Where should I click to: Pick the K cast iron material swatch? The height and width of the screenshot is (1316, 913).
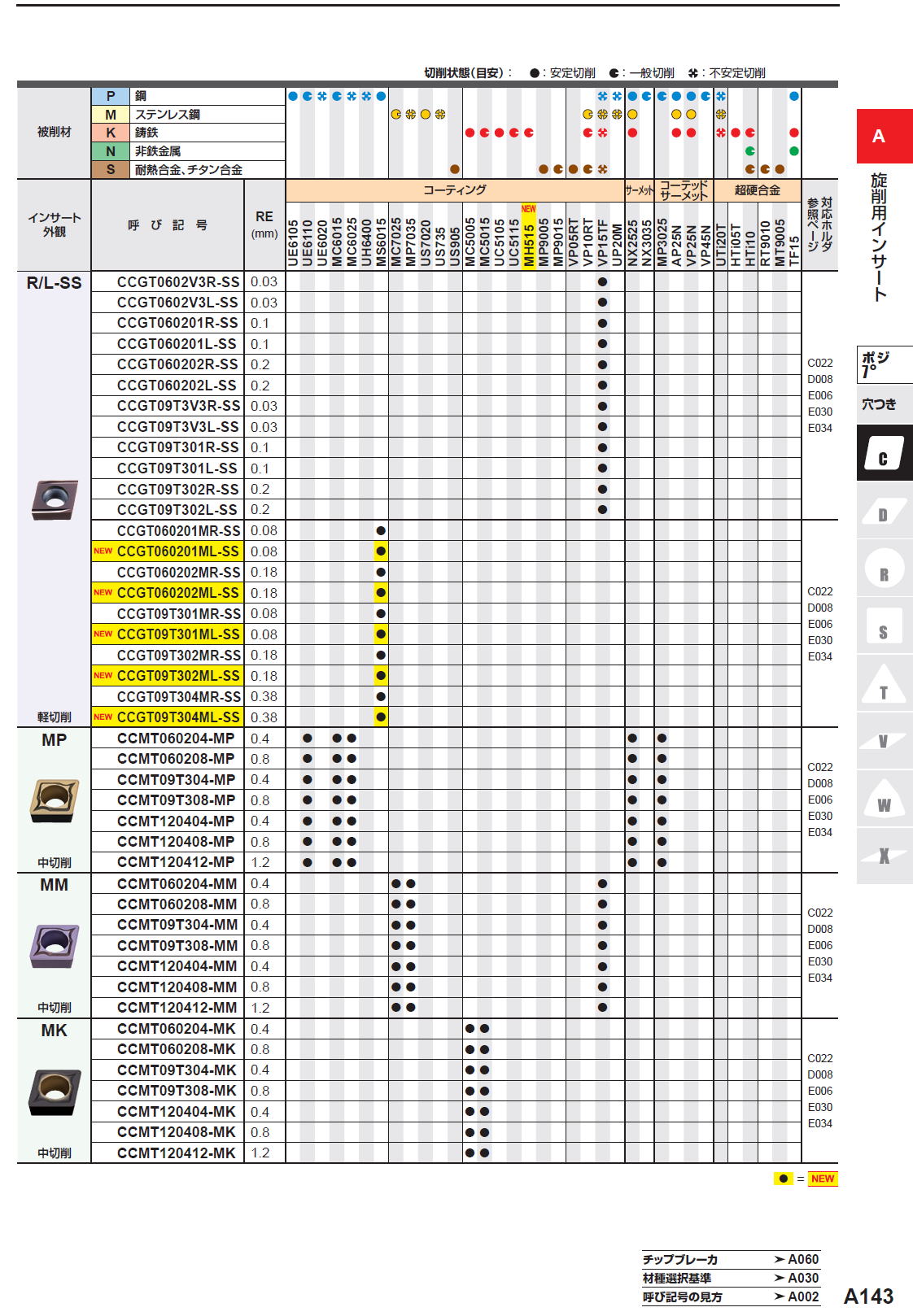tap(111, 133)
